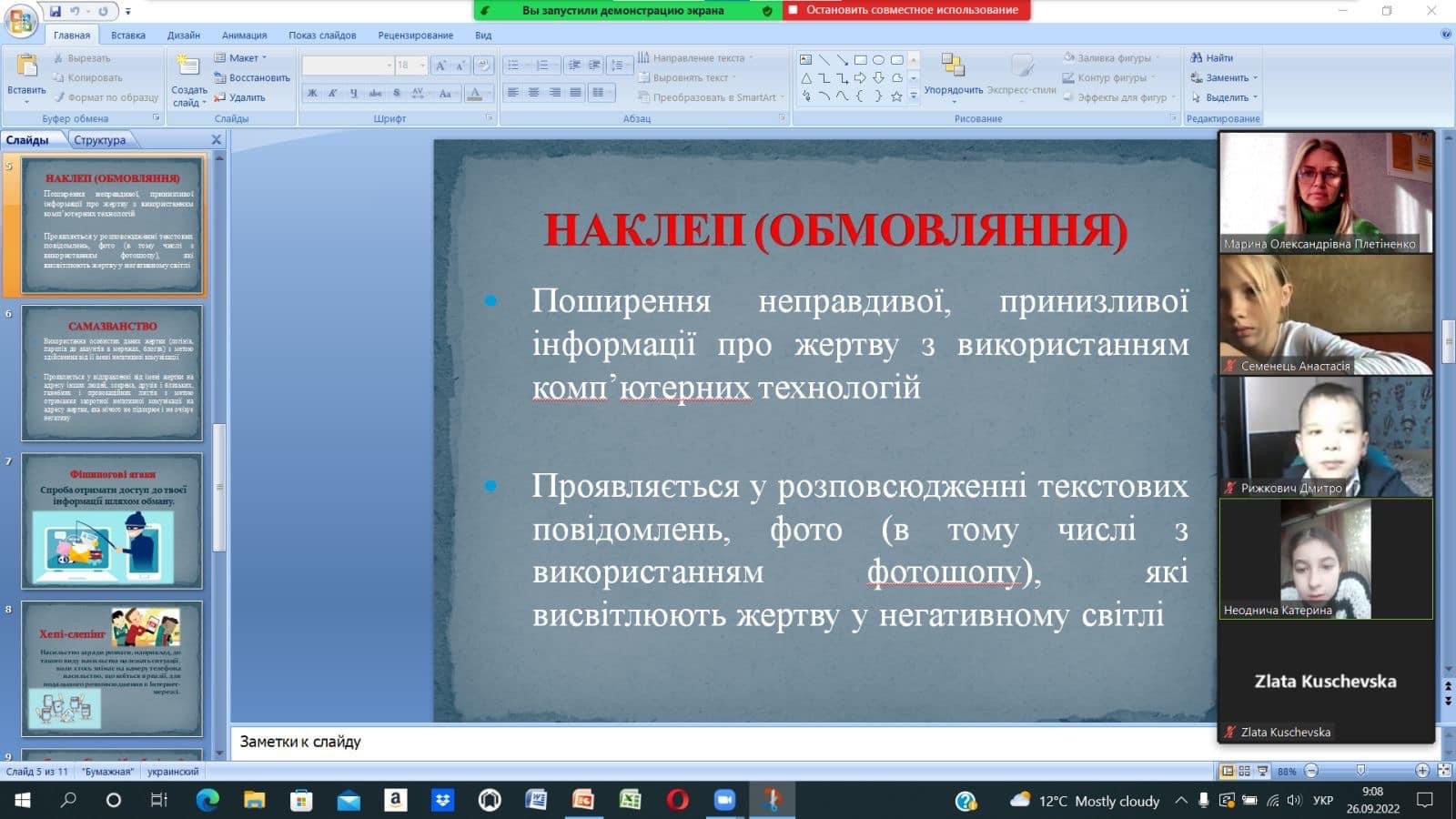Open Microsoft Edge in the taskbar

click(207, 800)
